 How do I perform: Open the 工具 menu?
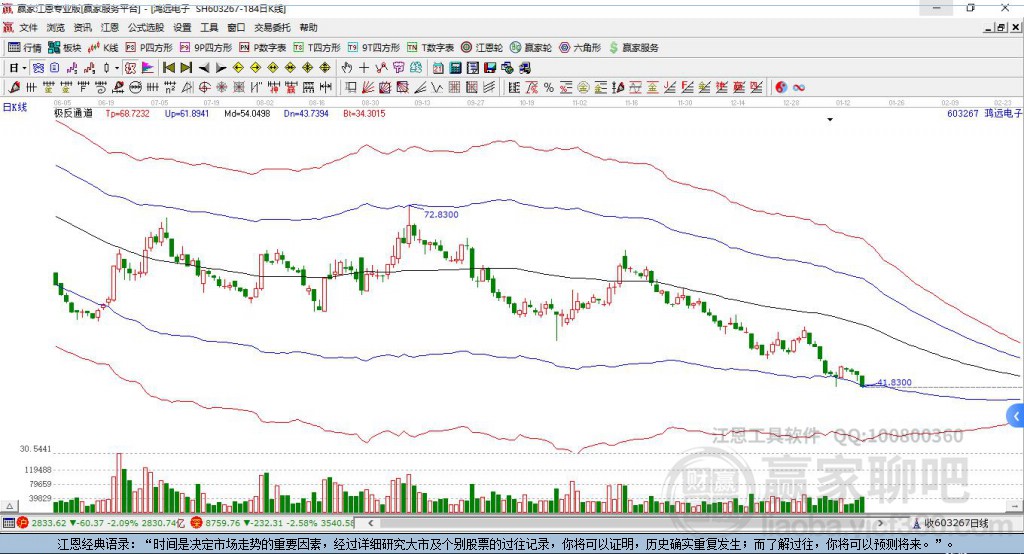pos(209,27)
